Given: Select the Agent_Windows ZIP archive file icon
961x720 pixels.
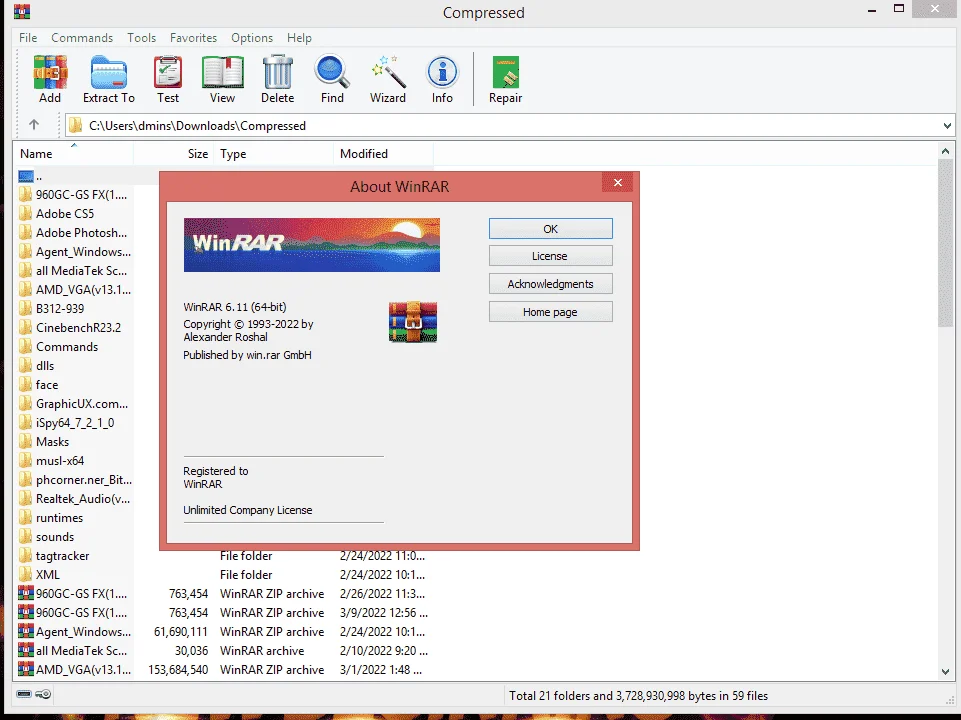Looking at the screenshot, I should (x=26, y=631).
